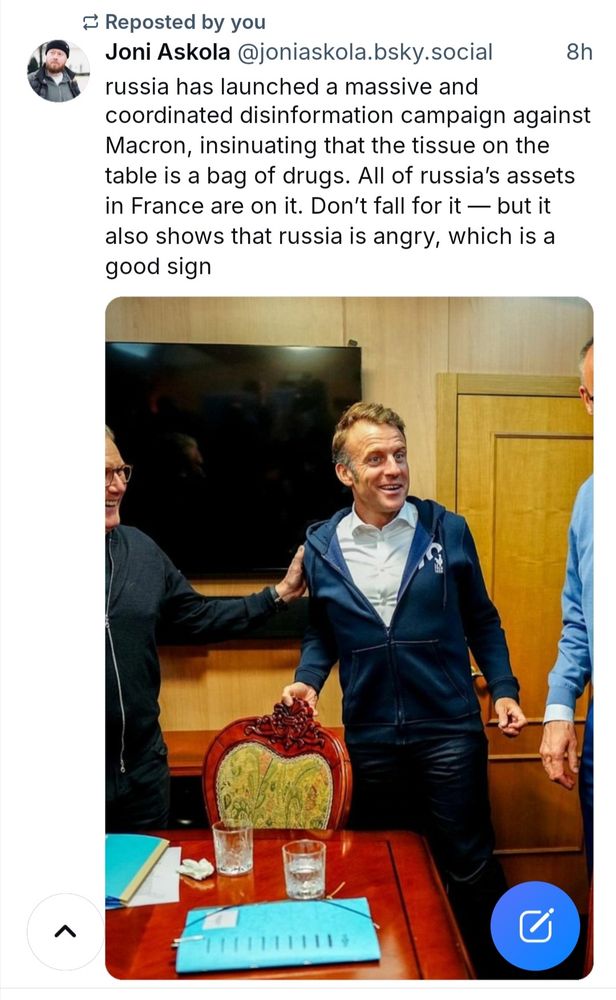Click the text line "in France are on it"

[207, 206]
